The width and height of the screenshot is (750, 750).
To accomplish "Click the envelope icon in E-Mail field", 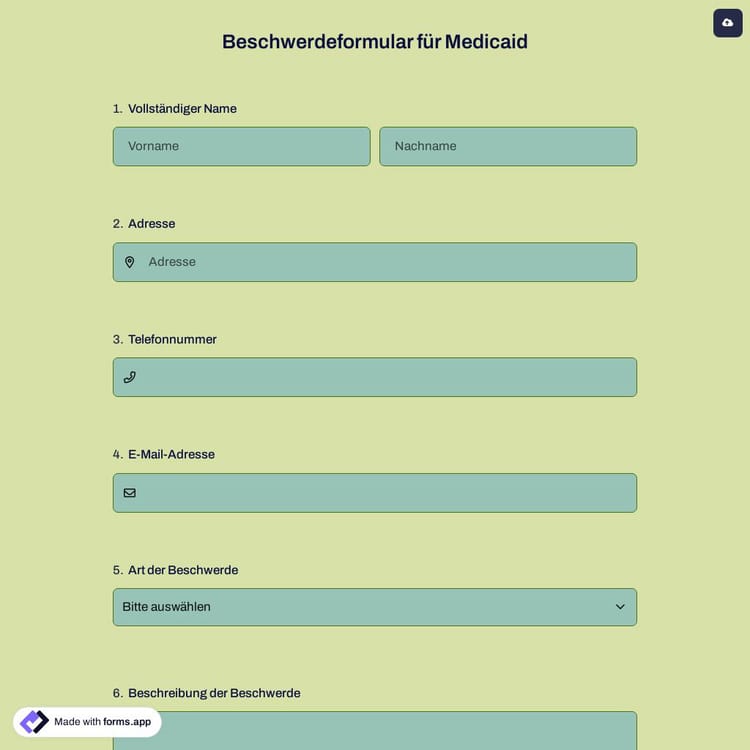I will [x=129, y=493].
